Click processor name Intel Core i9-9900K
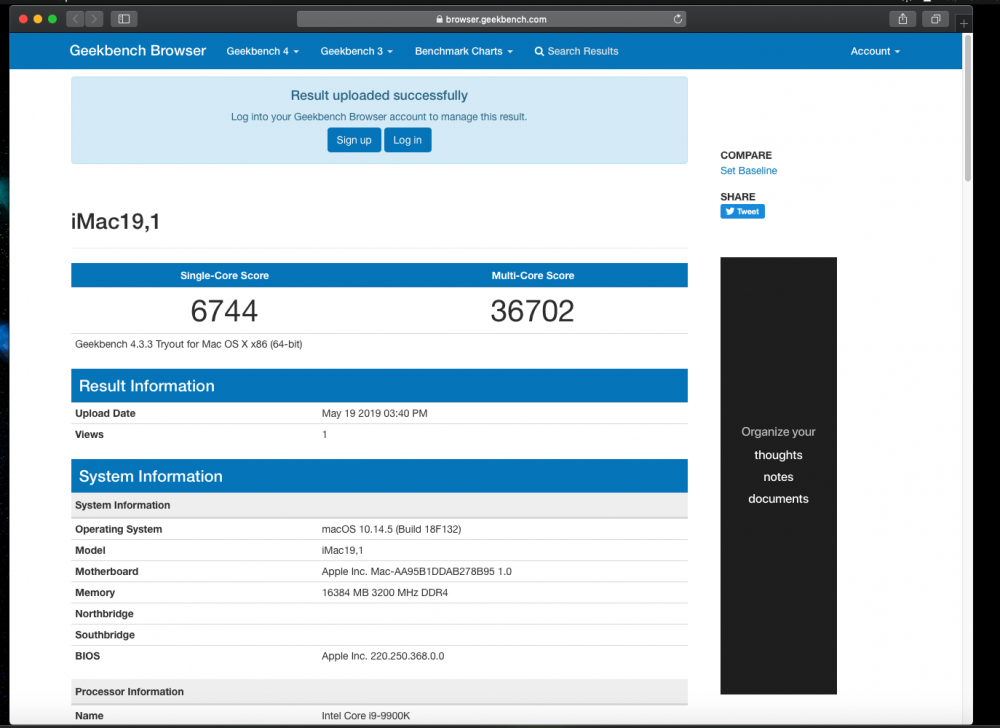 (365, 716)
